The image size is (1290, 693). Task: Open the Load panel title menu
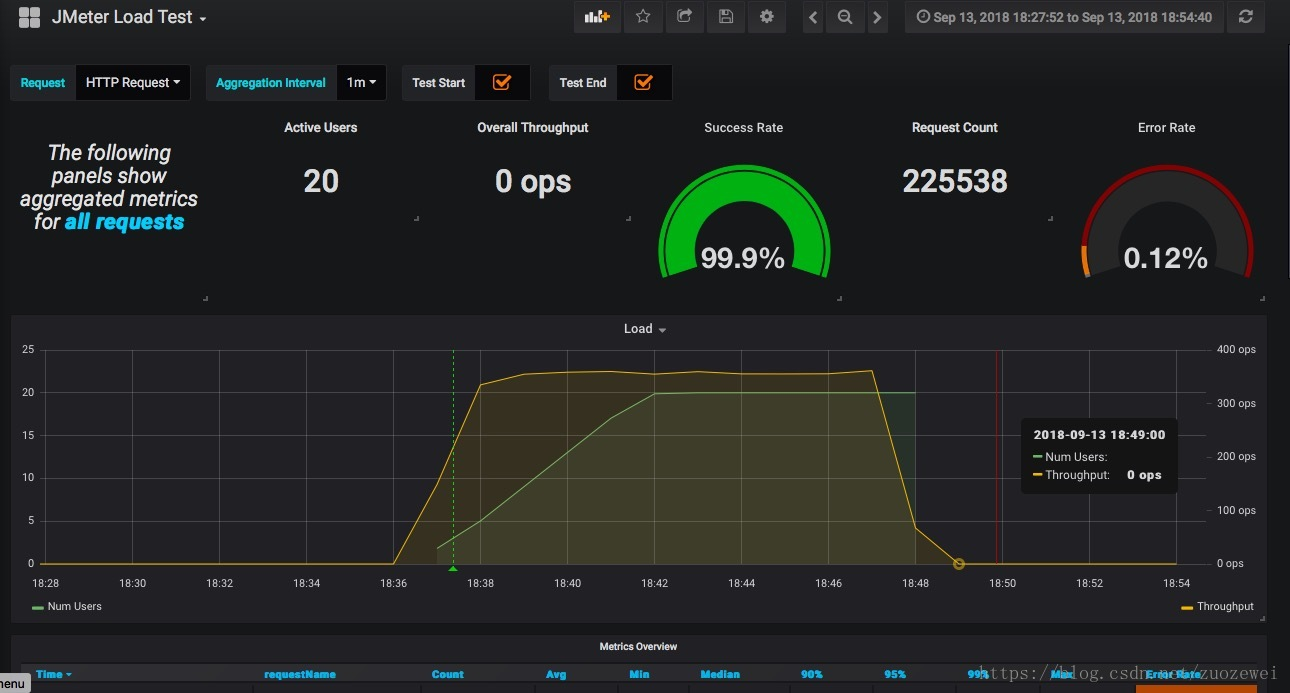[644, 329]
